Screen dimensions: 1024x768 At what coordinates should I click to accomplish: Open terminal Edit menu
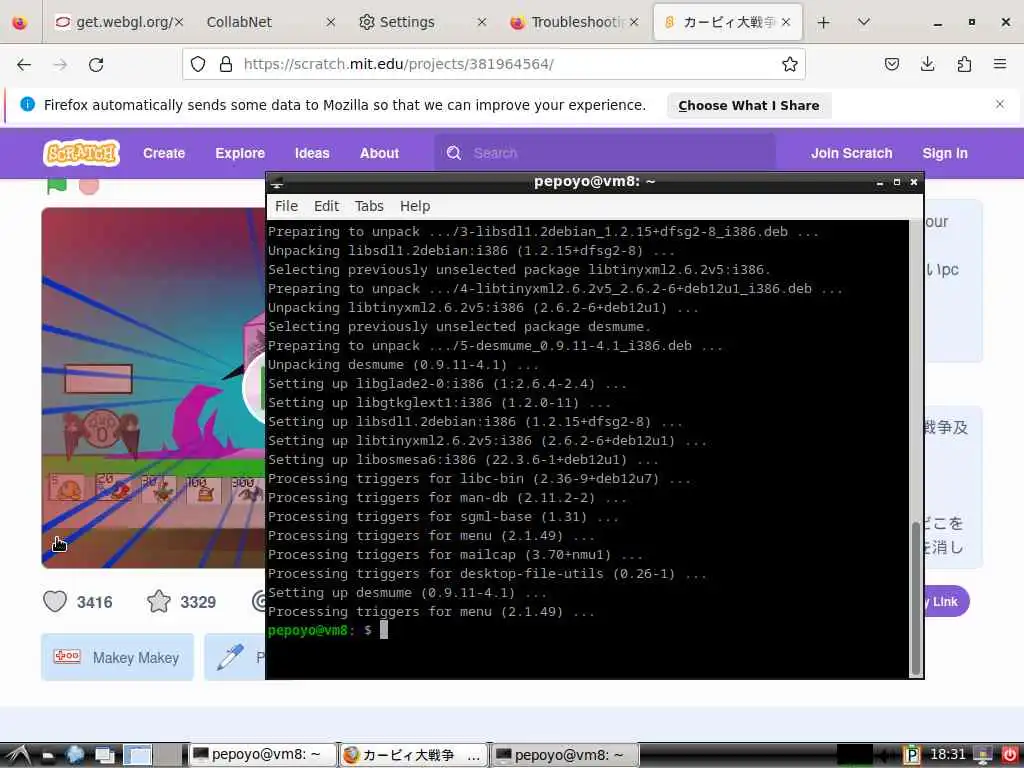coord(326,206)
